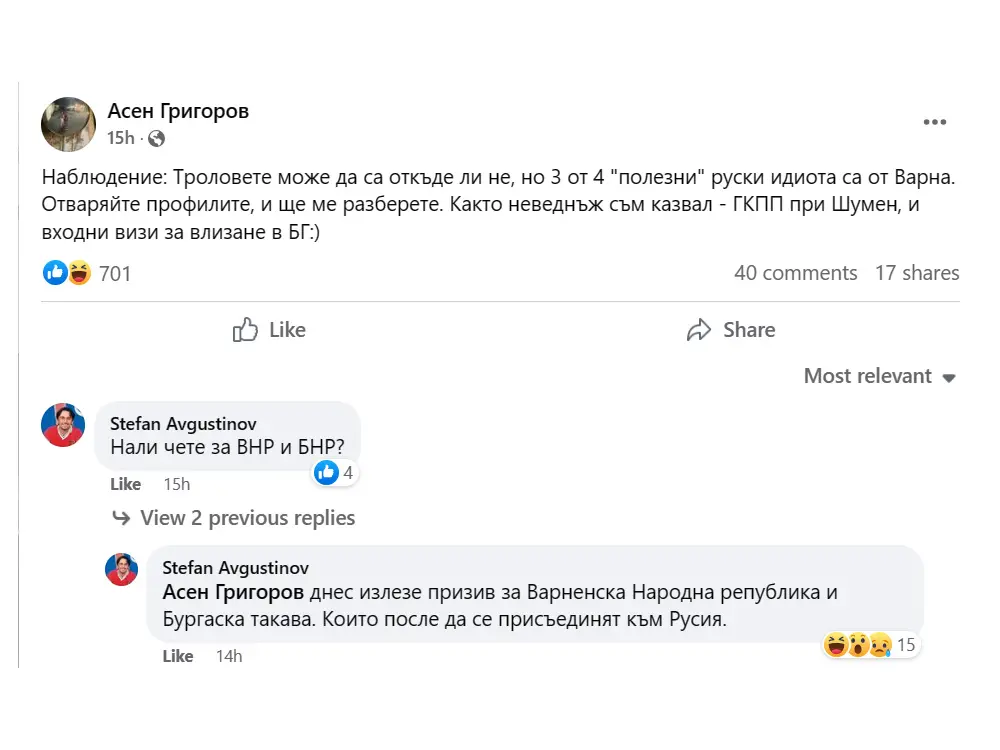
Task: Click the public globe privacy icon
Action: tap(156, 139)
